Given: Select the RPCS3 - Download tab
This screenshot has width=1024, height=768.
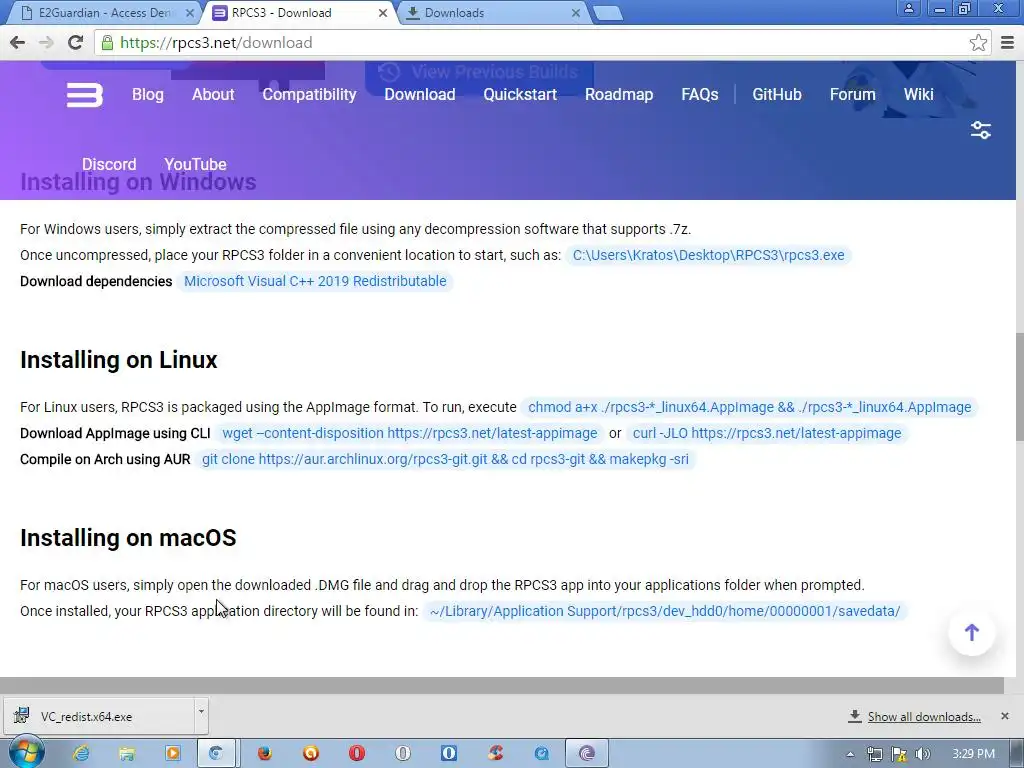Looking at the screenshot, I should point(300,13).
